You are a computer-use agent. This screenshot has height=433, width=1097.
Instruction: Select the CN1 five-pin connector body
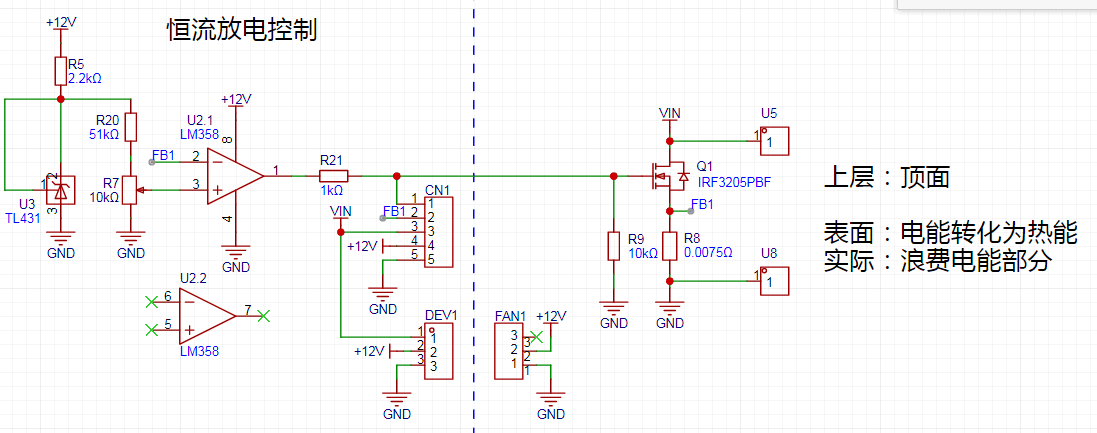click(x=439, y=232)
